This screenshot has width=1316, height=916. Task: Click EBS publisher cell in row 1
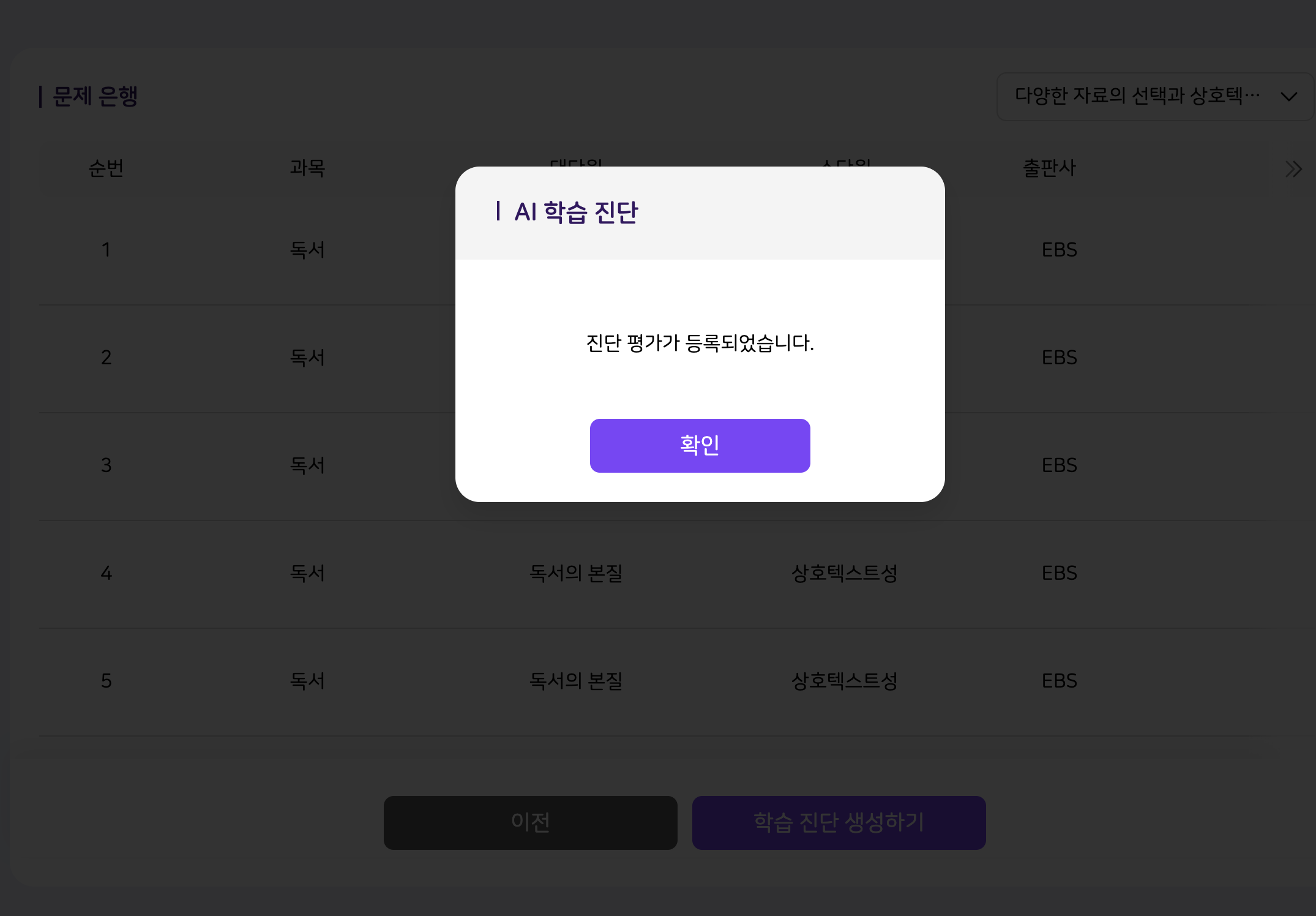click(x=1059, y=250)
